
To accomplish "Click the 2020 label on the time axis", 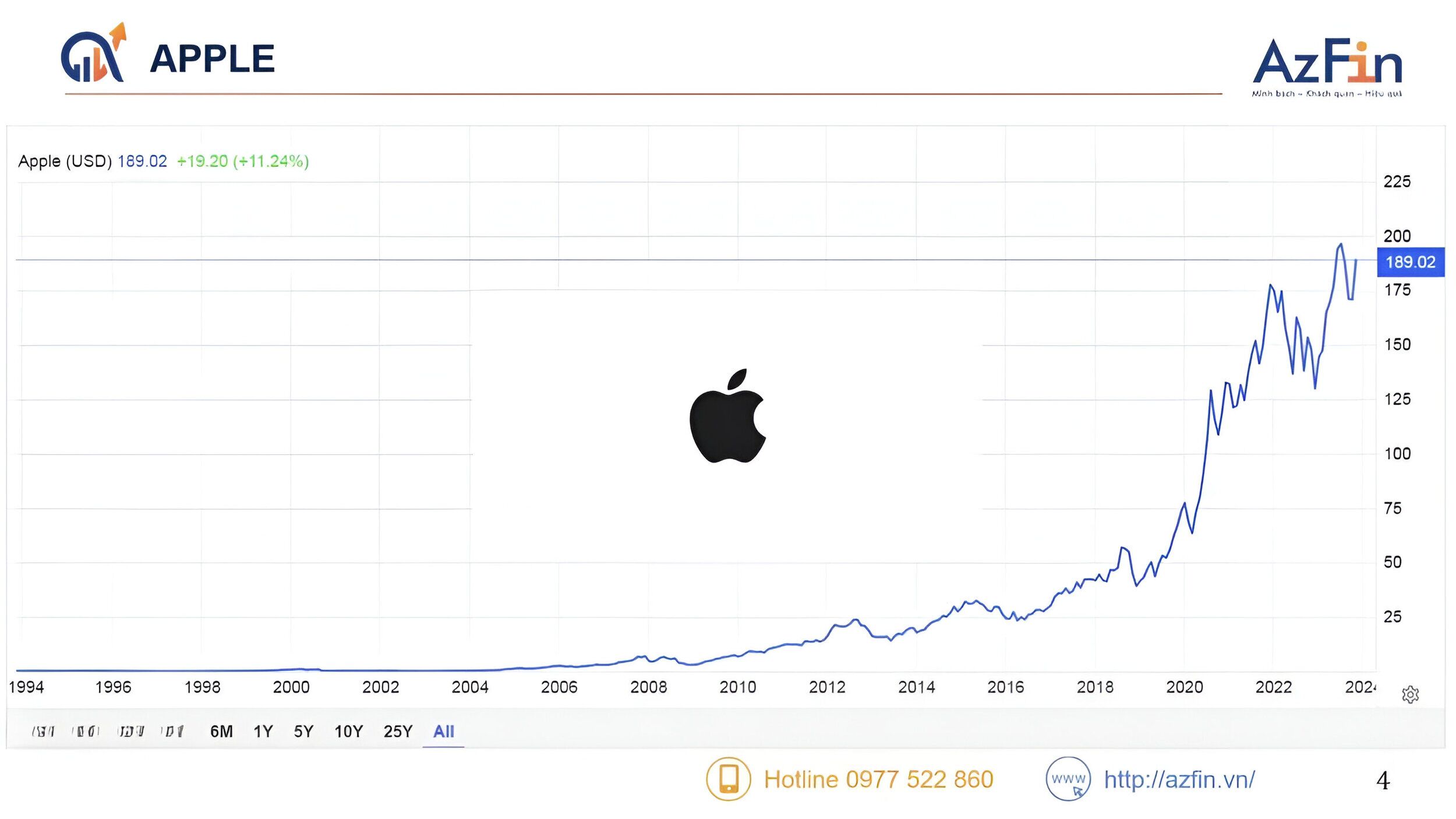I will (1184, 687).
